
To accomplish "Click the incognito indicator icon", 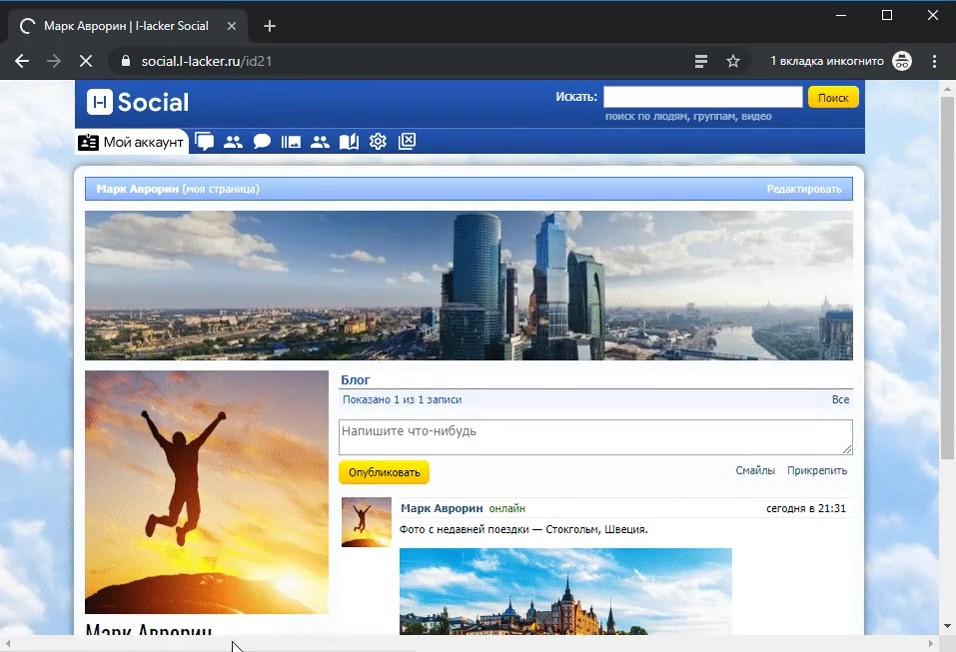I will [x=901, y=61].
